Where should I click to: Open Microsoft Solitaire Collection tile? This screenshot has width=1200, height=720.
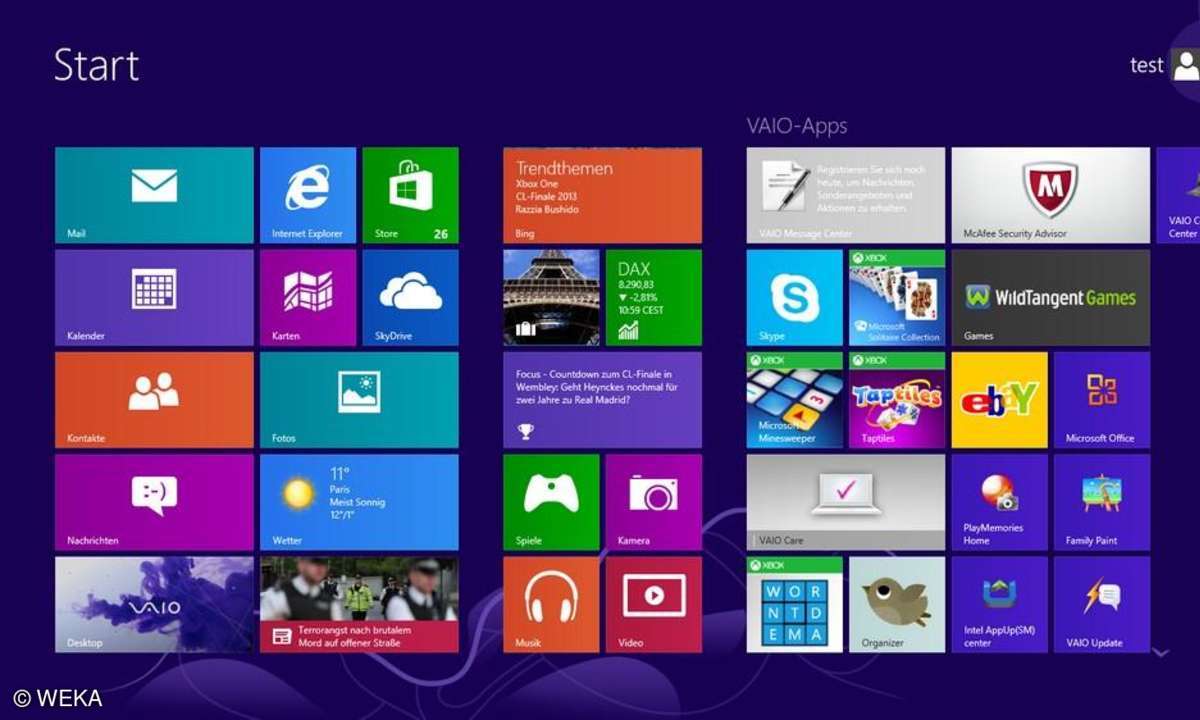point(897,298)
